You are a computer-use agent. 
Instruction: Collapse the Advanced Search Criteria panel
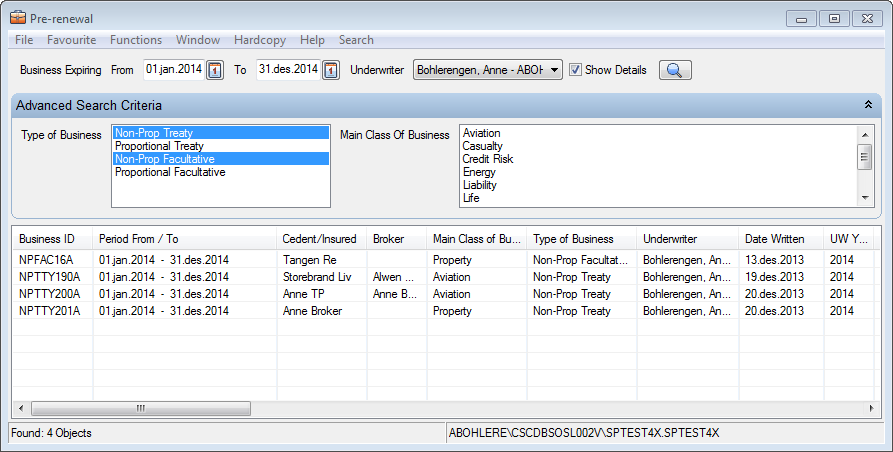pyautogui.click(x=868, y=105)
